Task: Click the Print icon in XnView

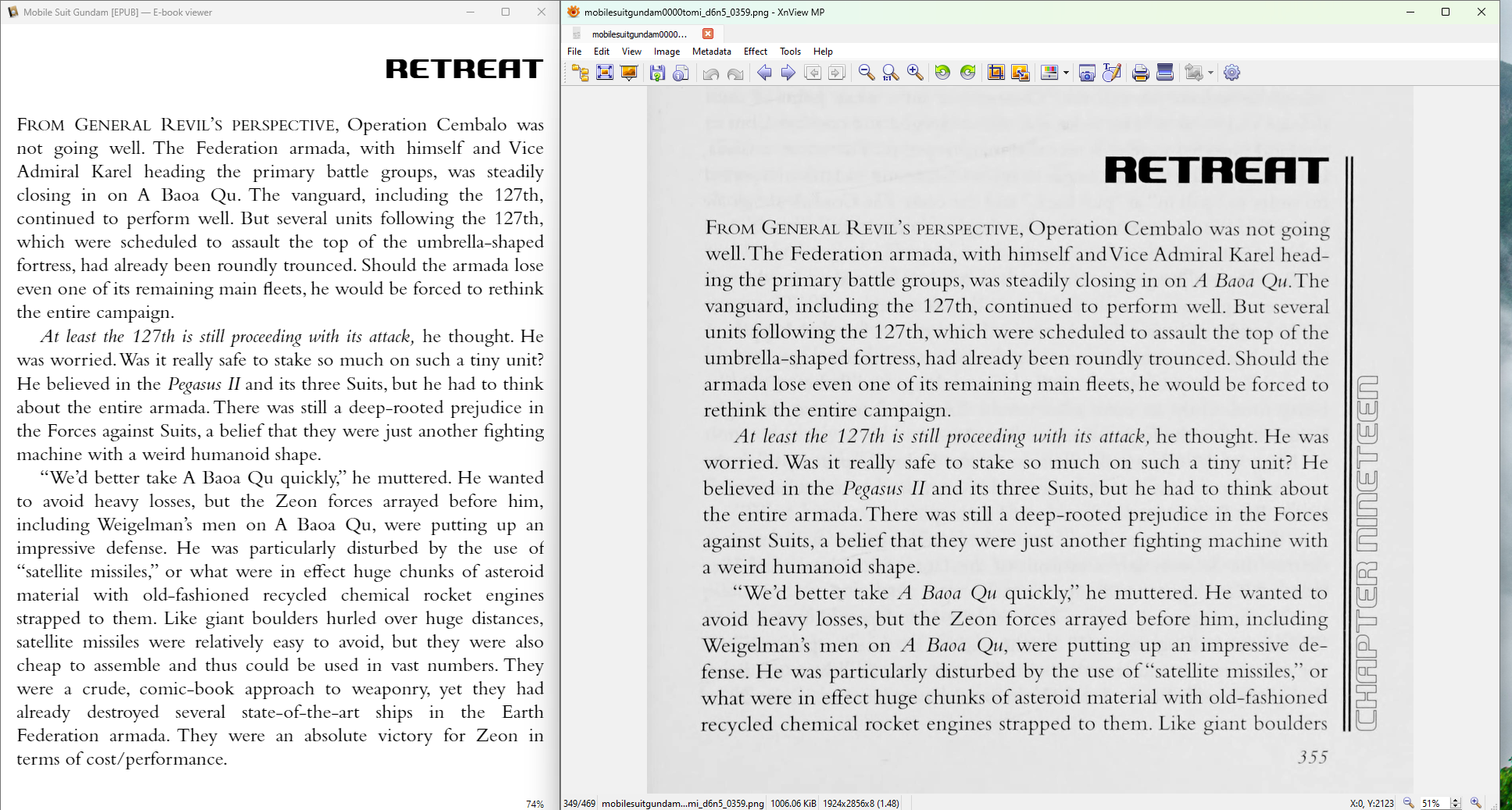Action: (x=1141, y=73)
